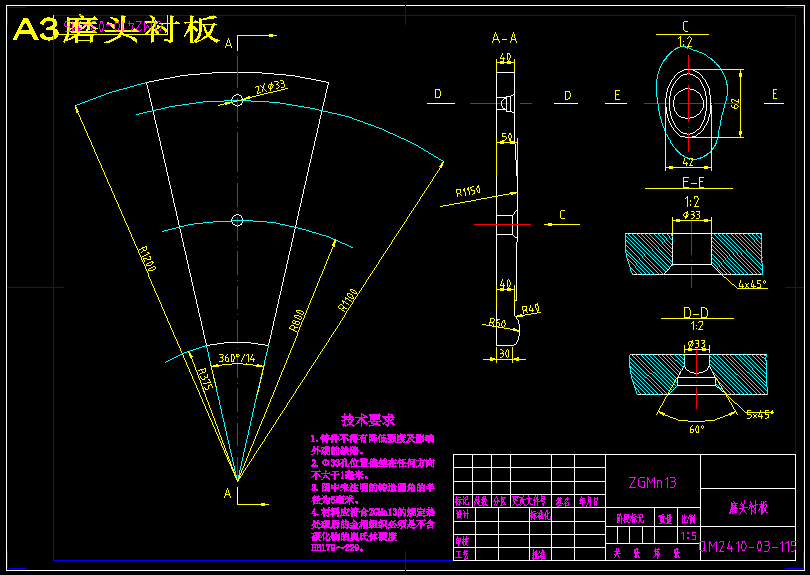The height and width of the screenshot is (575, 810).
Task: Click the drawing number "QM2410-03-115"
Action: [748, 547]
